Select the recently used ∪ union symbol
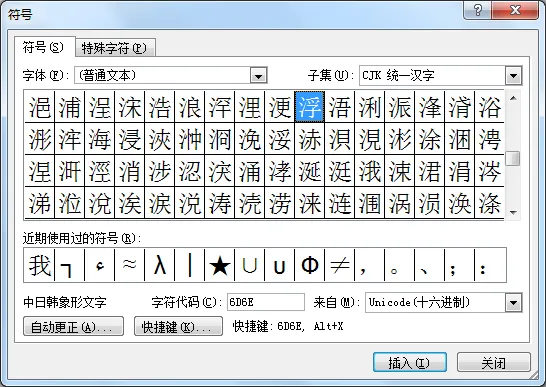Viewport: 546px width, 387px height. (x=250, y=265)
